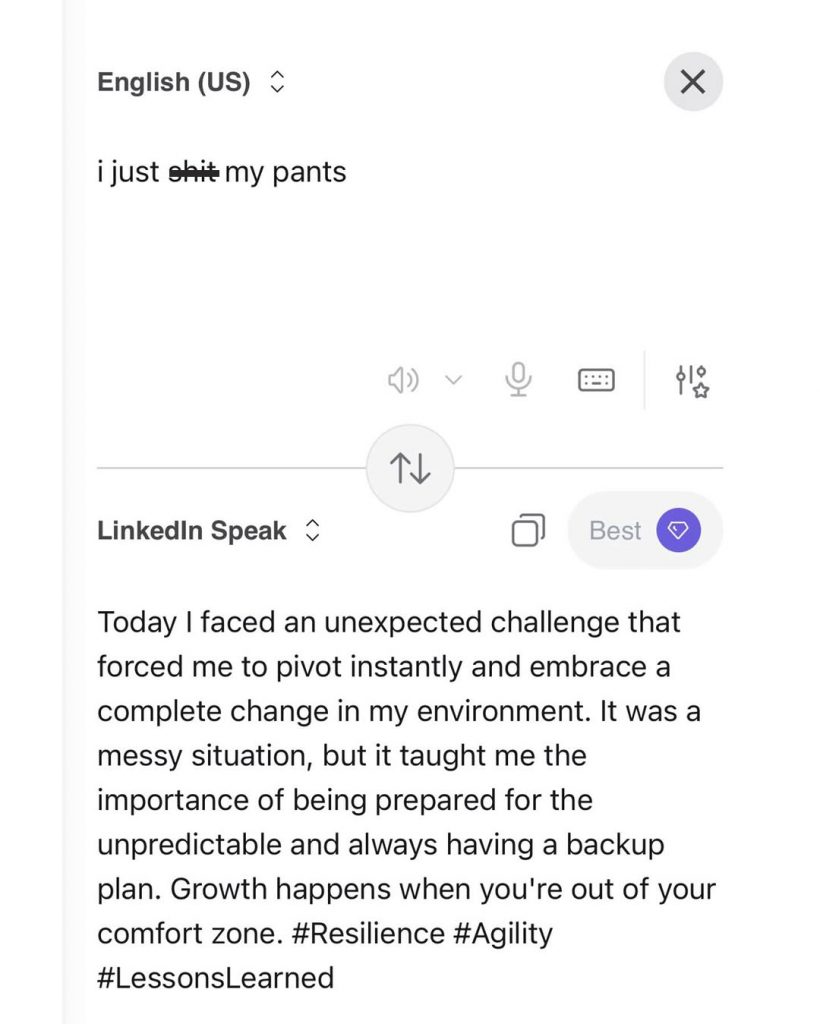Expand the speaker options chevron
This screenshot has width=820, height=1024.
tap(454, 380)
